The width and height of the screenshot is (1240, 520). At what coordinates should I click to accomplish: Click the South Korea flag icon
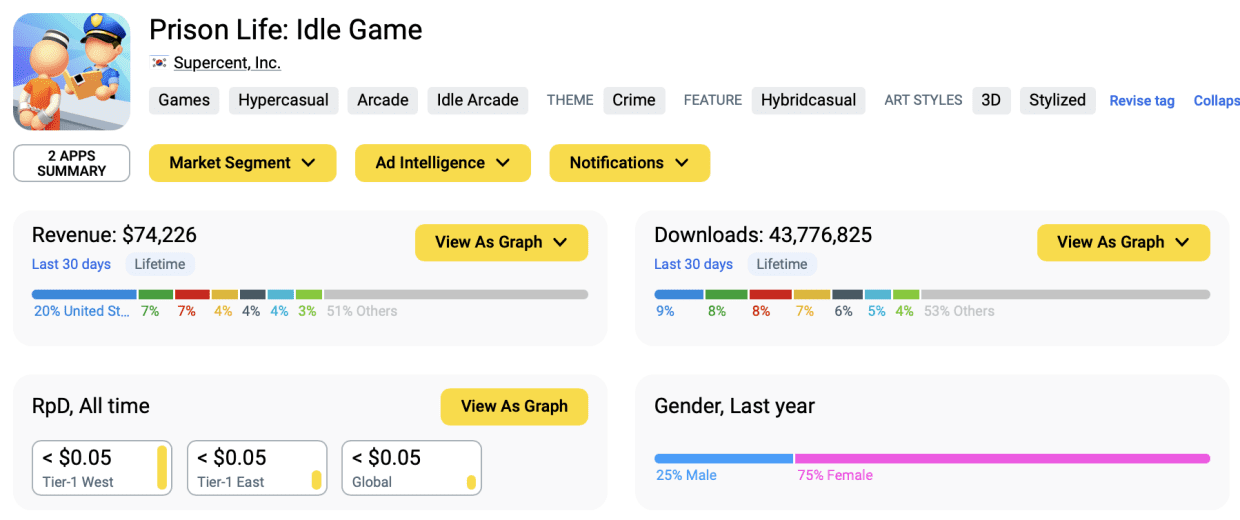point(159,63)
